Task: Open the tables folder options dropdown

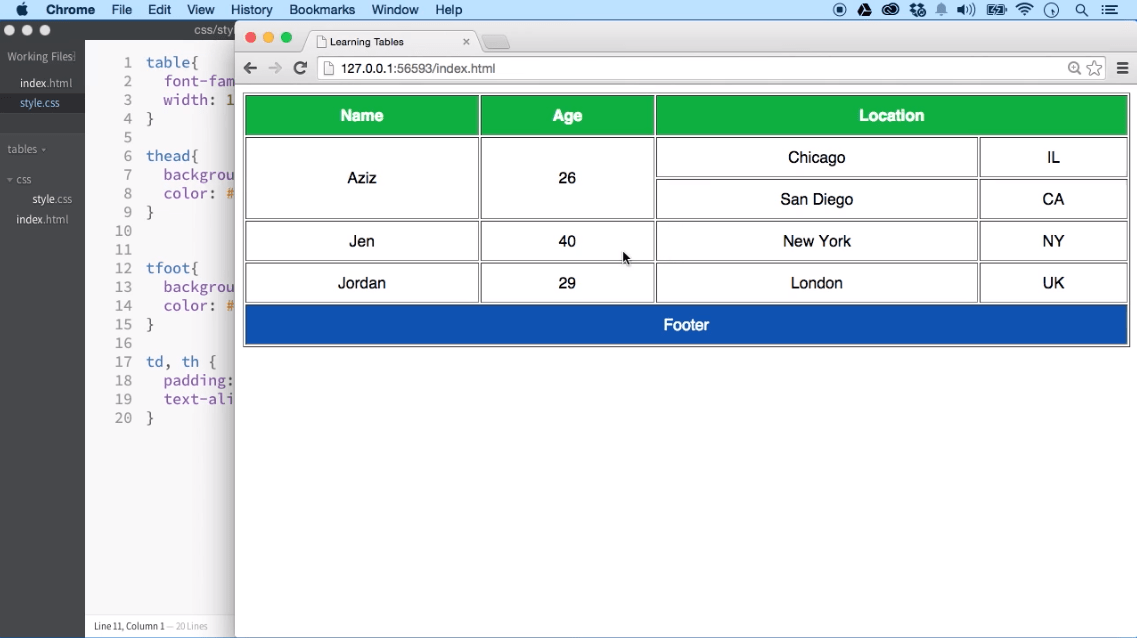Action: (44, 149)
